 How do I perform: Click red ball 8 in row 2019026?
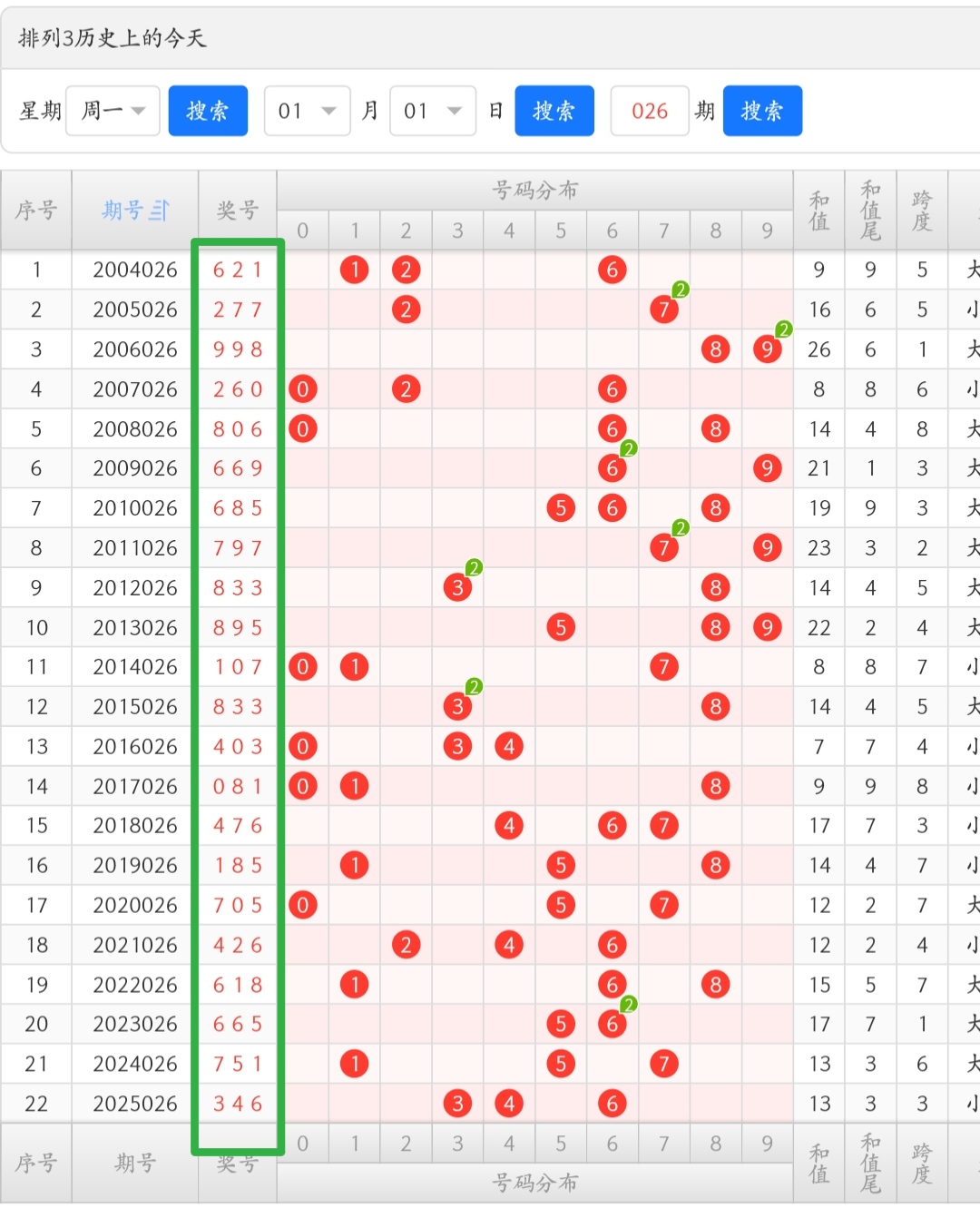point(716,865)
